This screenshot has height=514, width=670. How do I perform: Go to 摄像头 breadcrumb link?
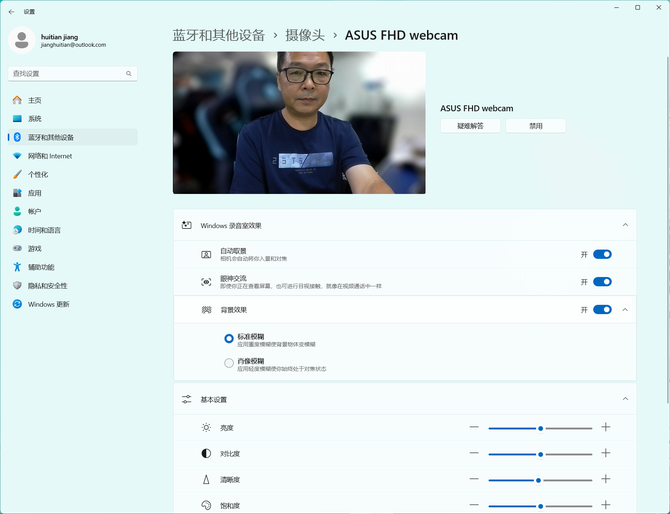305,35
